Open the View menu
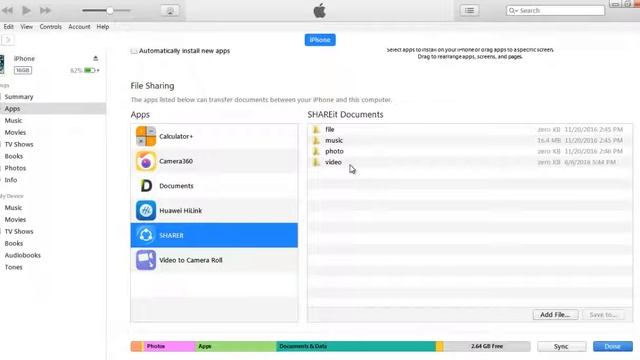640x360 pixels. coord(27,27)
